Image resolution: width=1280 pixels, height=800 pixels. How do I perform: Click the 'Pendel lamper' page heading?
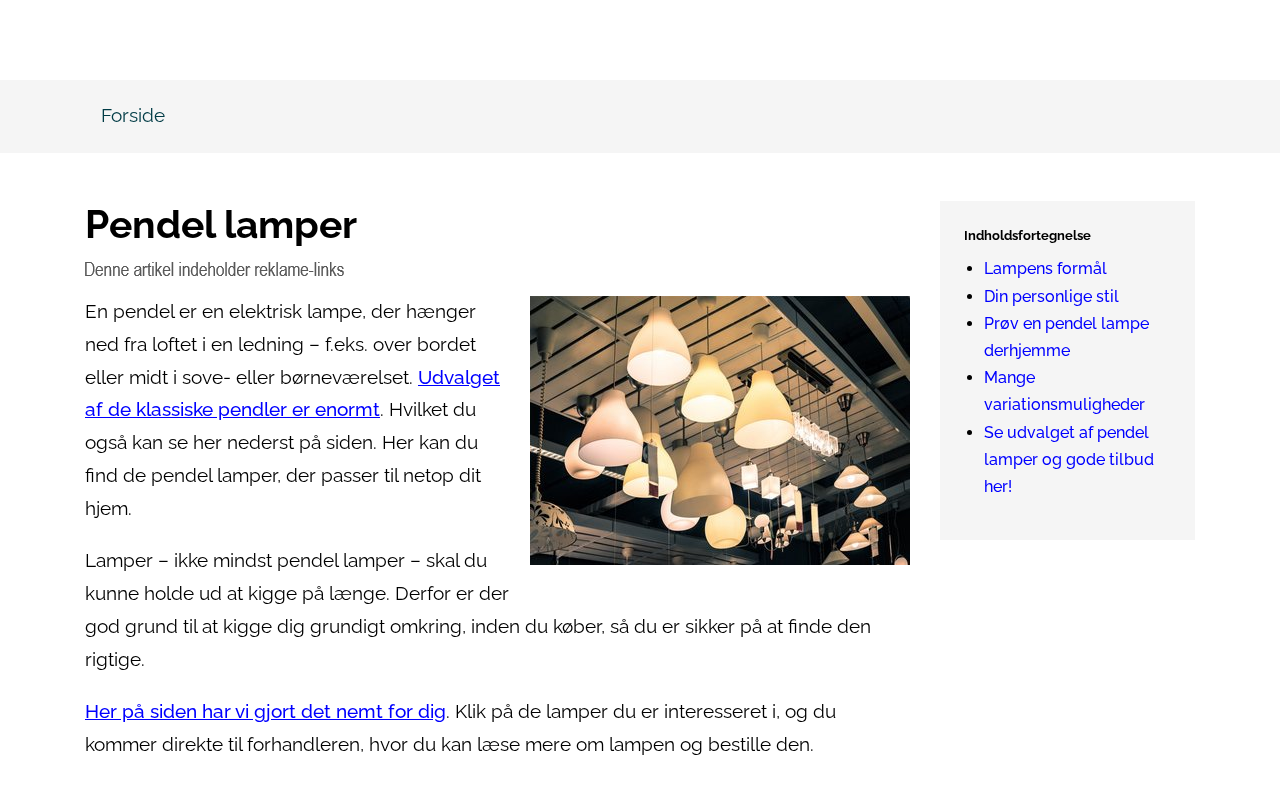[x=221, y=224]
